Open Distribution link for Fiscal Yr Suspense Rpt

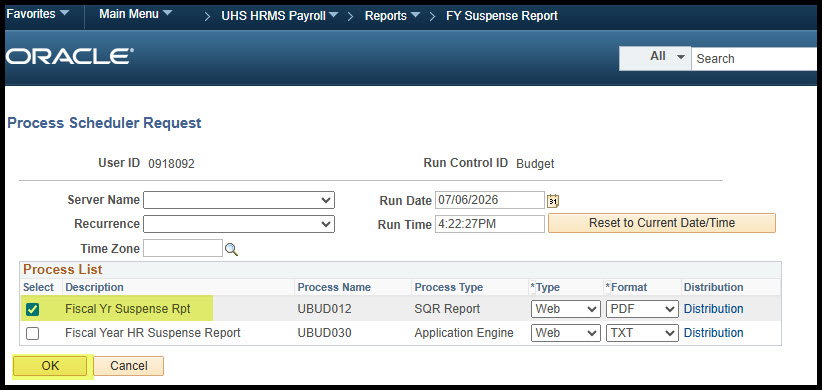pos(713,309)
